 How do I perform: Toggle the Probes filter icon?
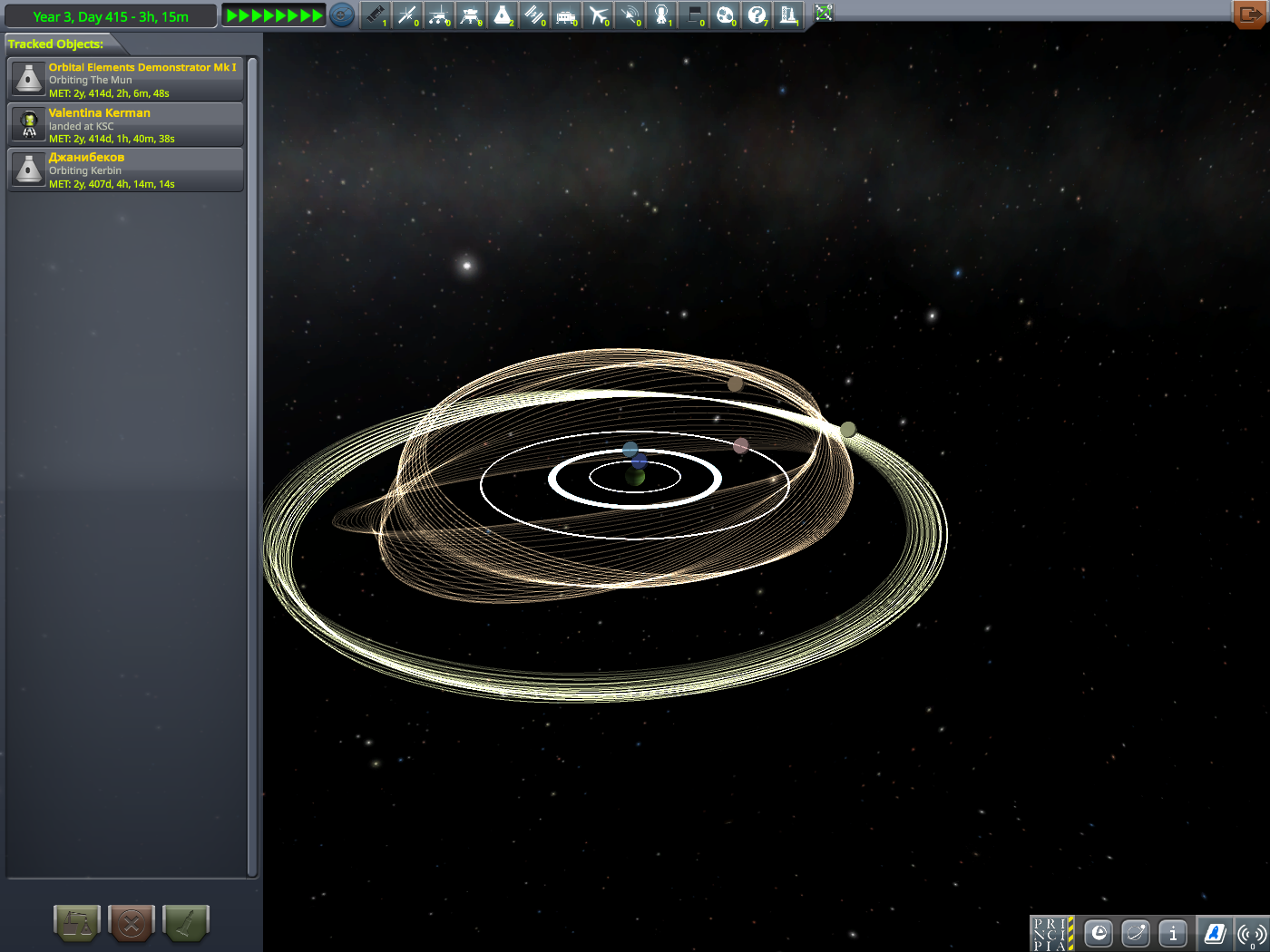[407, 15]
